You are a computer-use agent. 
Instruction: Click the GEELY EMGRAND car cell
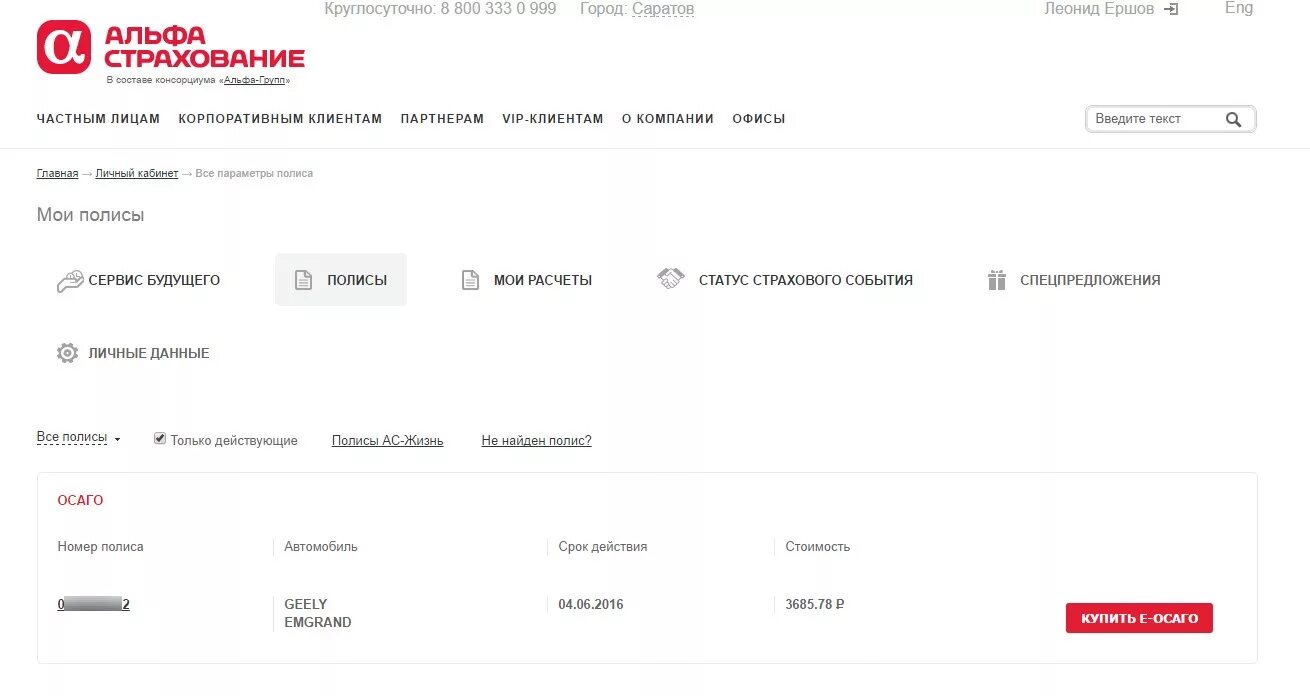pos(317,613)
